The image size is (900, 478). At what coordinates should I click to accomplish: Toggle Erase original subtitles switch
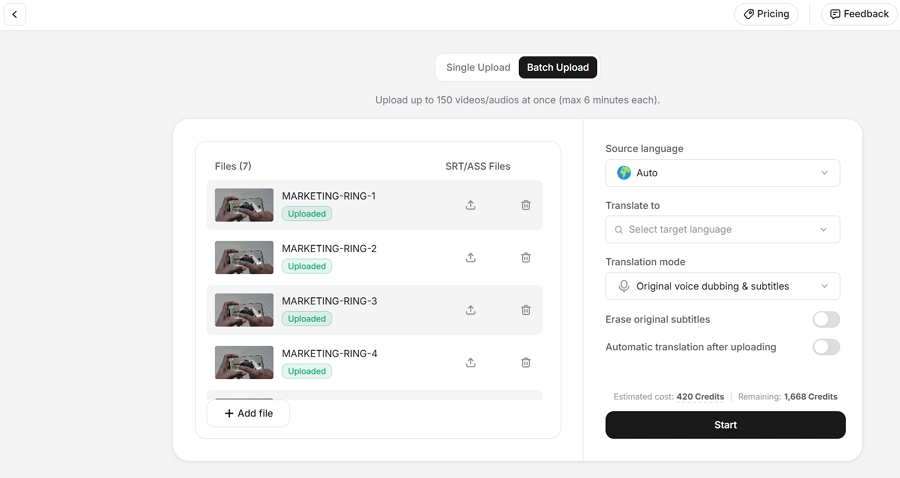coord(826,319)
